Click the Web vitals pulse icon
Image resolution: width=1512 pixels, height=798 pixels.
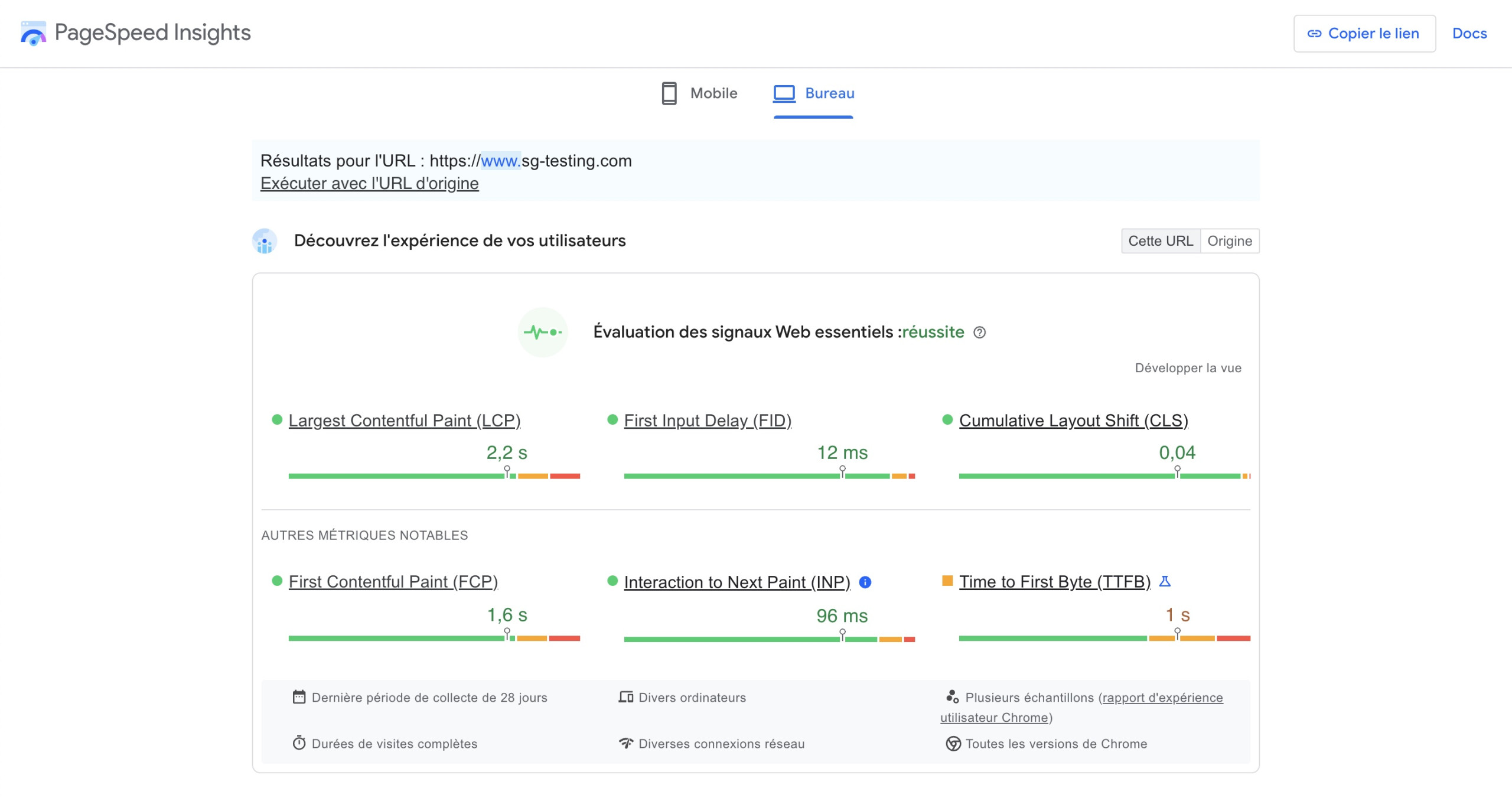(543, 332)
